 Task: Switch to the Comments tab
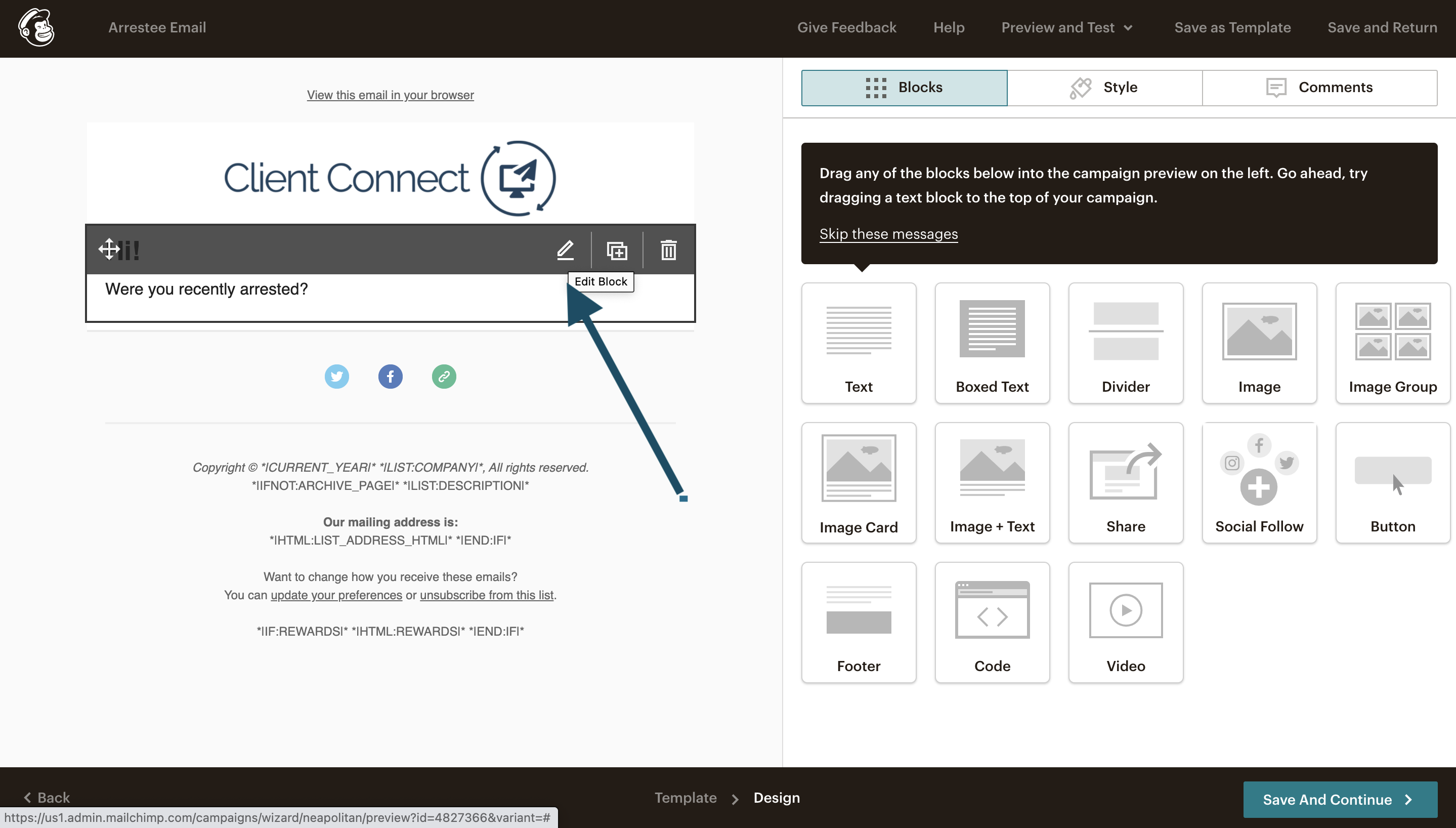coord(1319,88)
